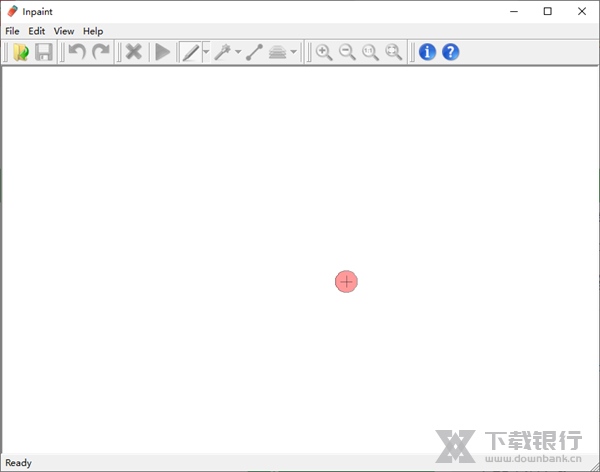Click the Save floppy disk icon
600x472 pixels.
[x=44, y=52]
